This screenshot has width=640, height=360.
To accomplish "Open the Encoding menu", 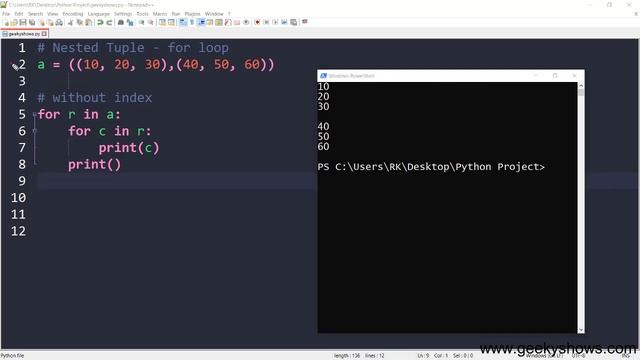I will click(73, 14).
